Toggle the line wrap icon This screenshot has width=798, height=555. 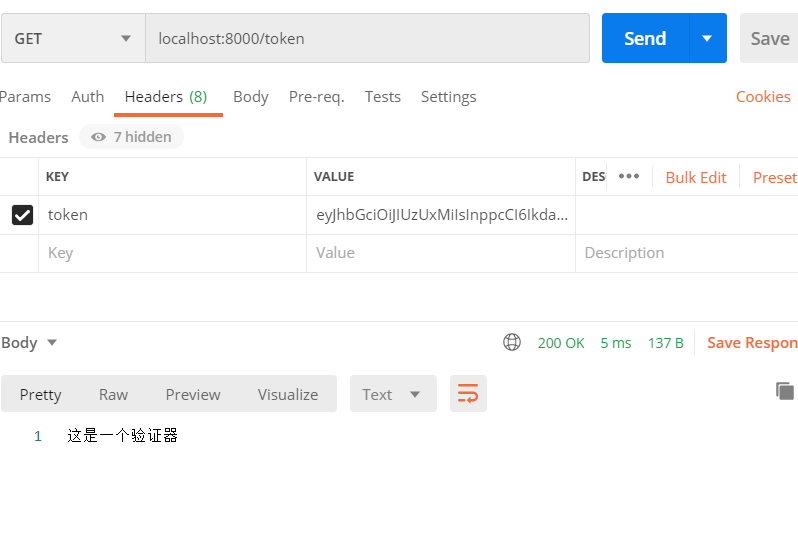468,394
